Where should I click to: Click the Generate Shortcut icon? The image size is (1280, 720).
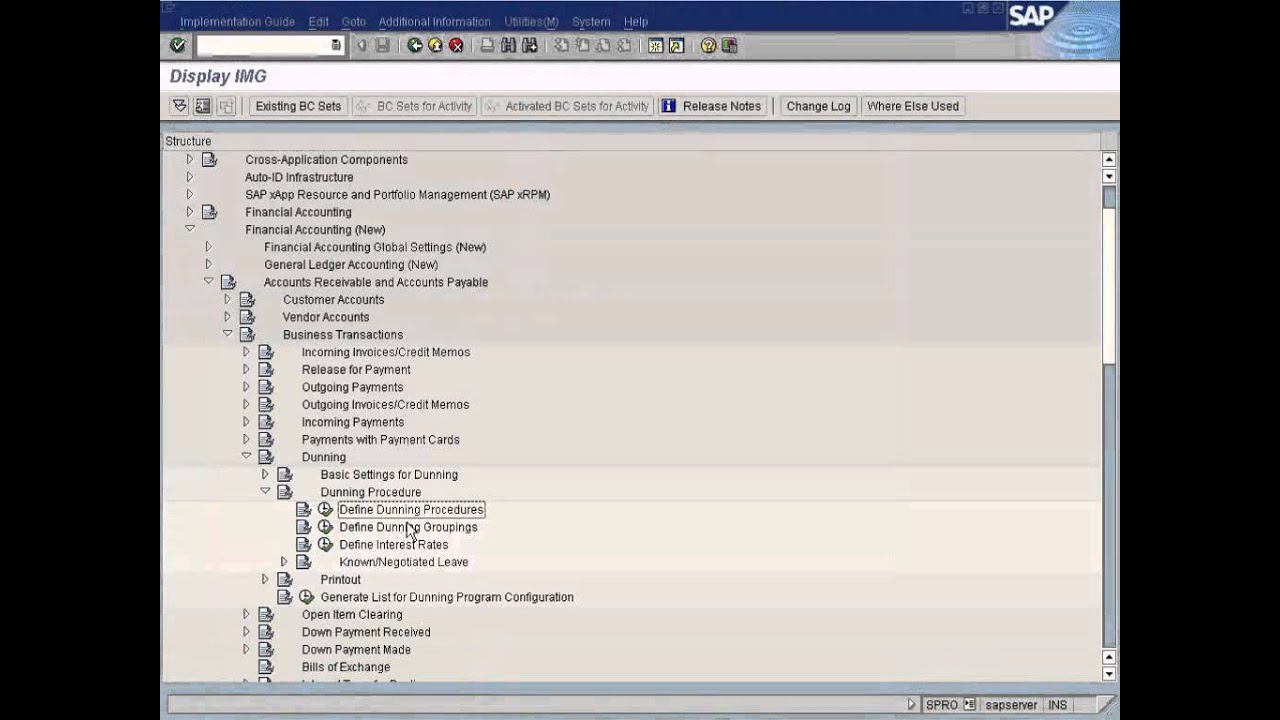click(x=676, y=45)
